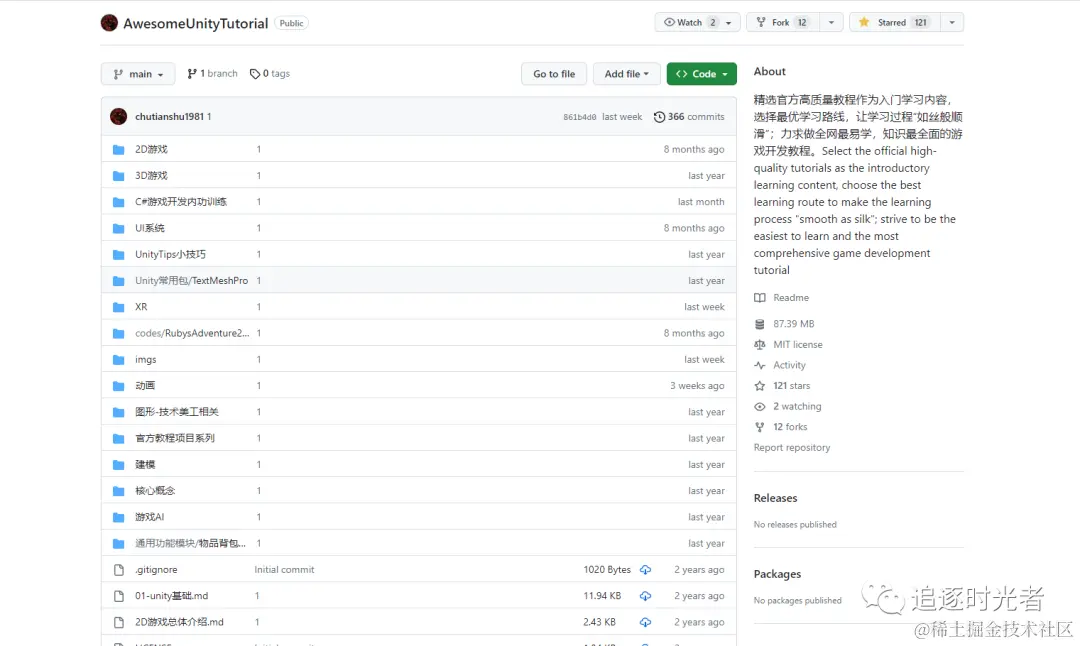
Task: Download 01-unity基础.md via its cloud icon
Action: 645,596
